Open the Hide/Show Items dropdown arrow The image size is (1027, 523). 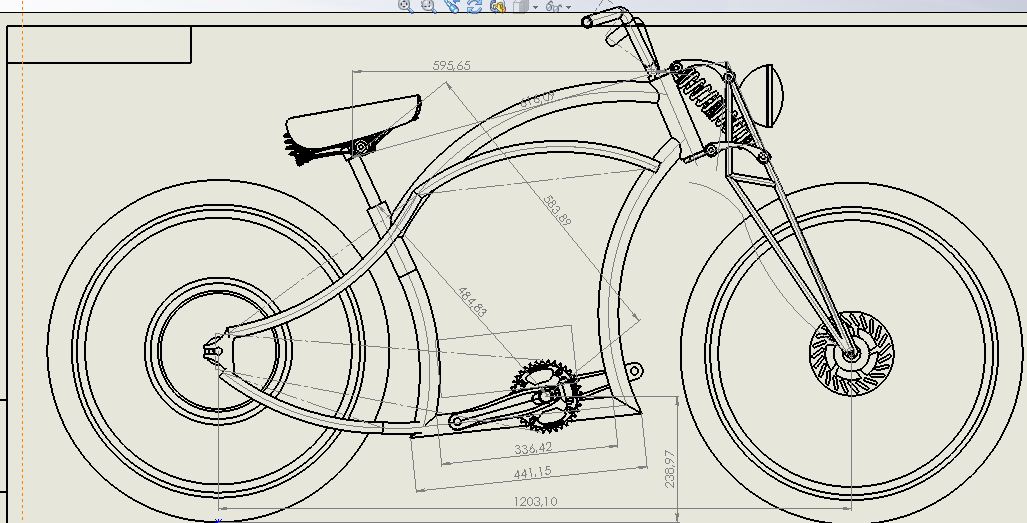click(569, 7)
